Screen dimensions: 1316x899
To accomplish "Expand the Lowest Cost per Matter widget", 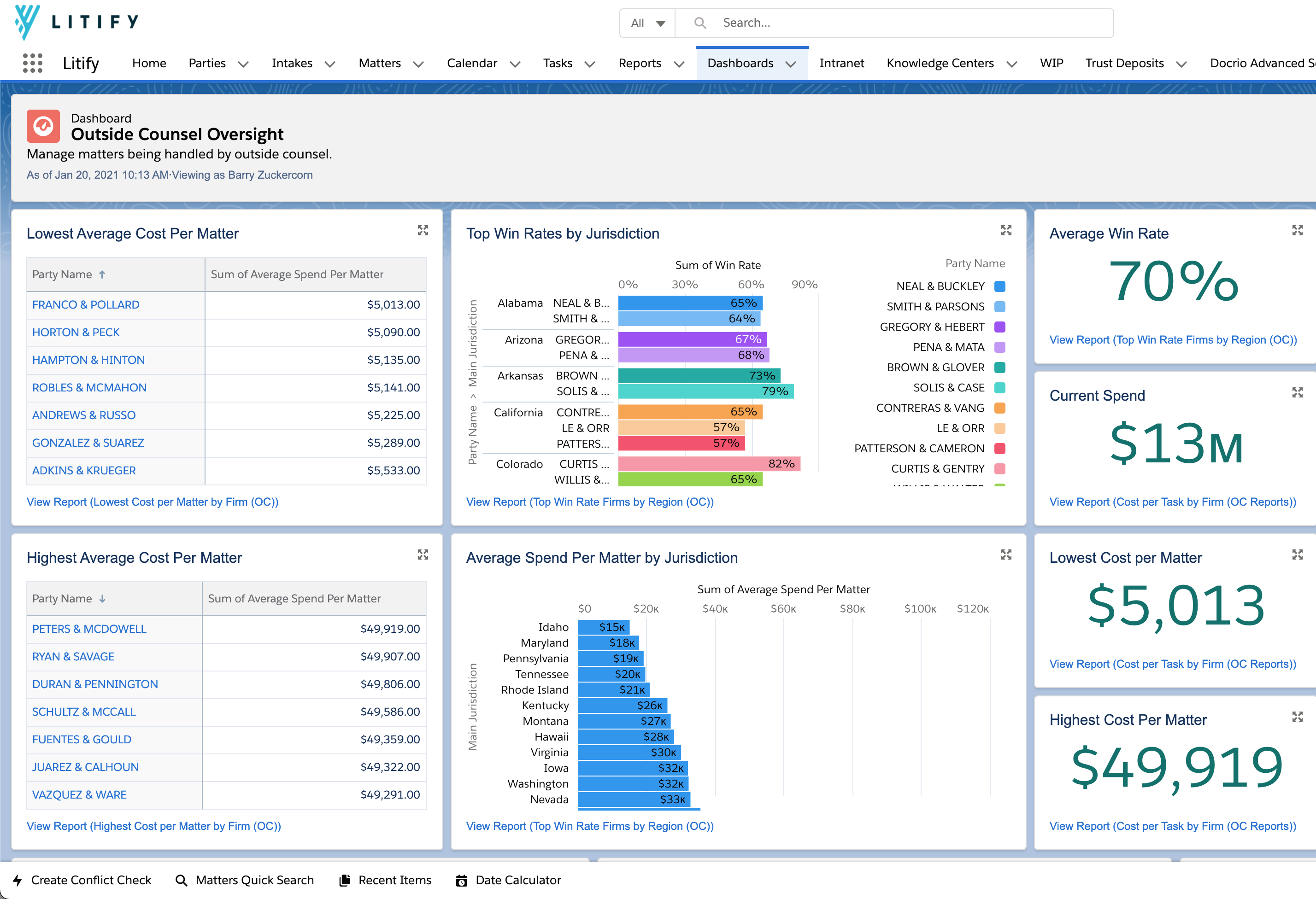I will (x=1297, y=554).
